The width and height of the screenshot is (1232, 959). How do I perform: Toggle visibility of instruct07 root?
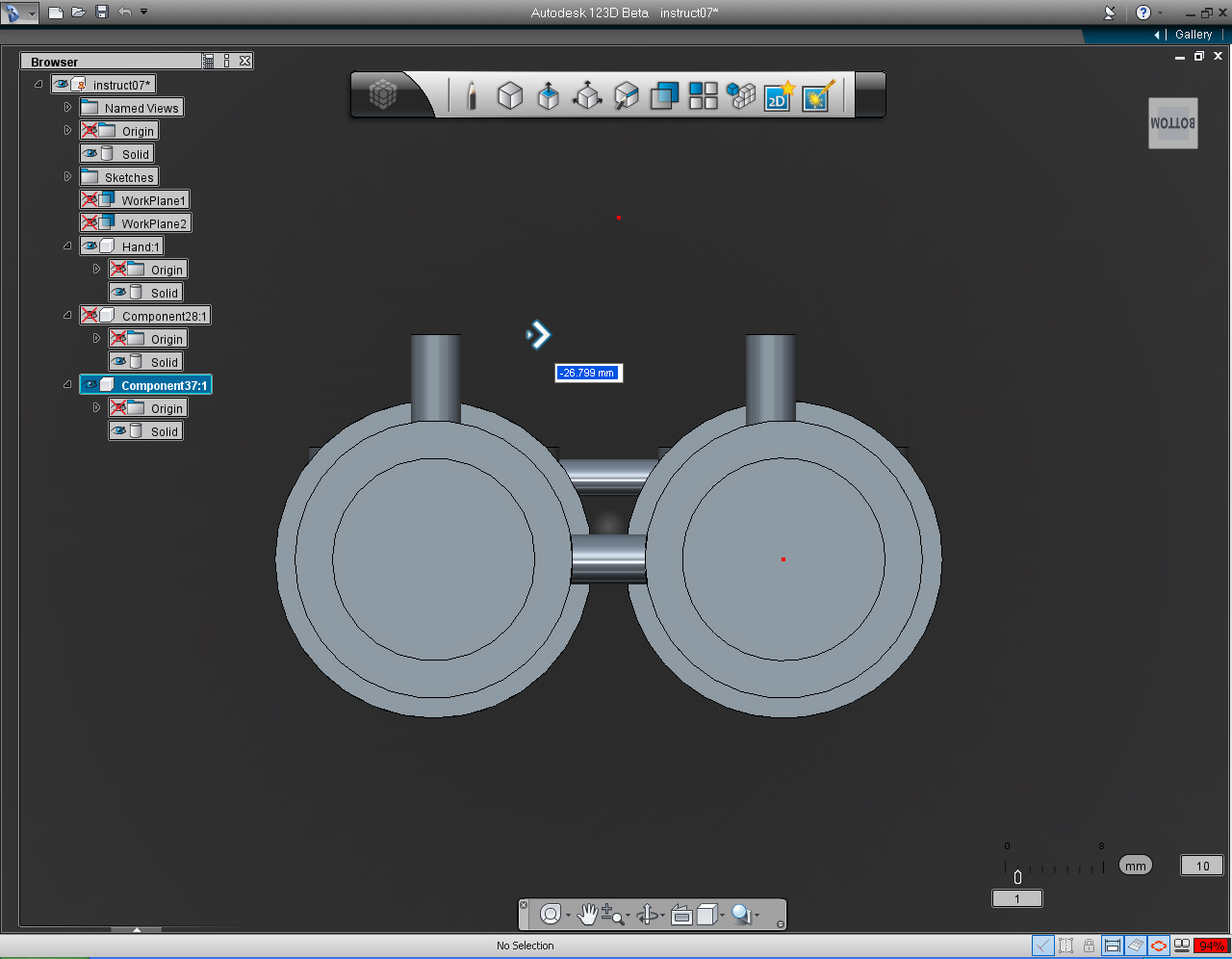pos(62,85)
